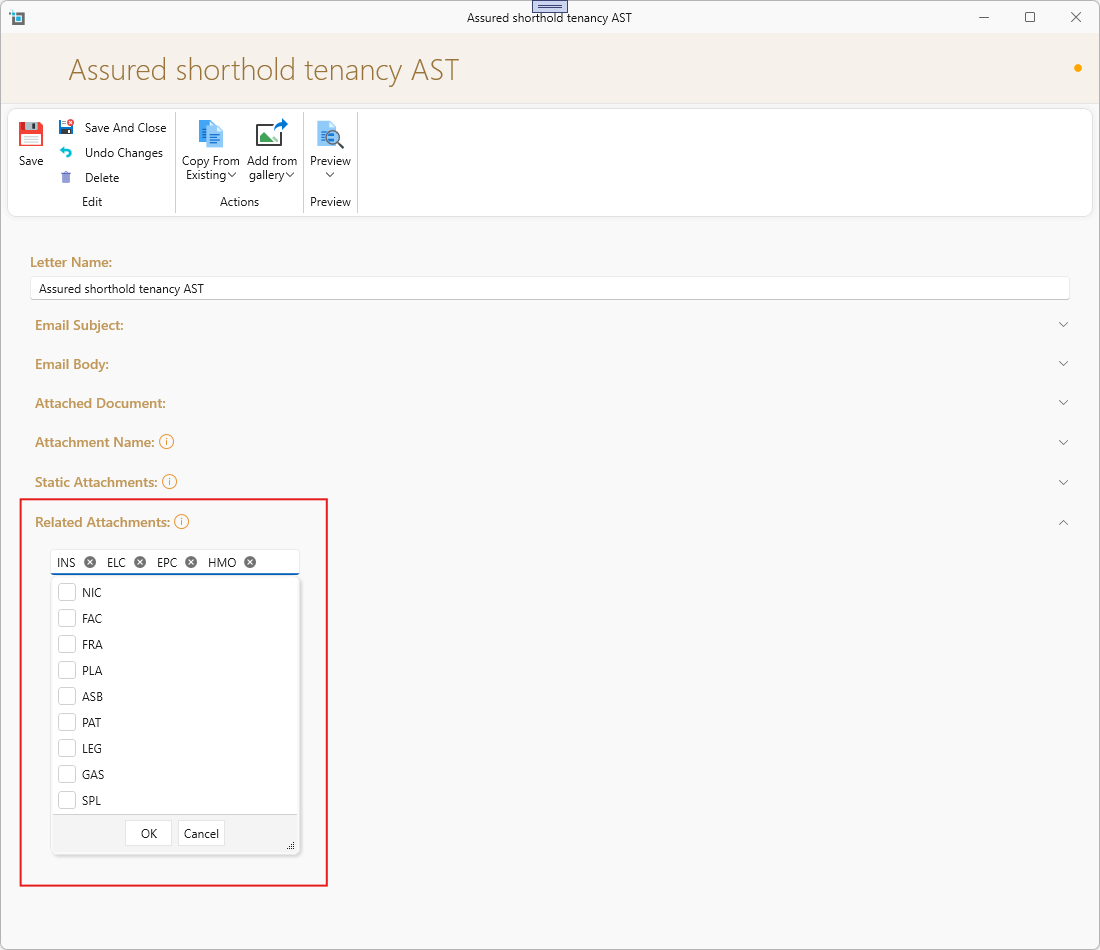Expand the Attached Document section
This screenshot has height=950, width=1100.
click(x=1063, y=403)
